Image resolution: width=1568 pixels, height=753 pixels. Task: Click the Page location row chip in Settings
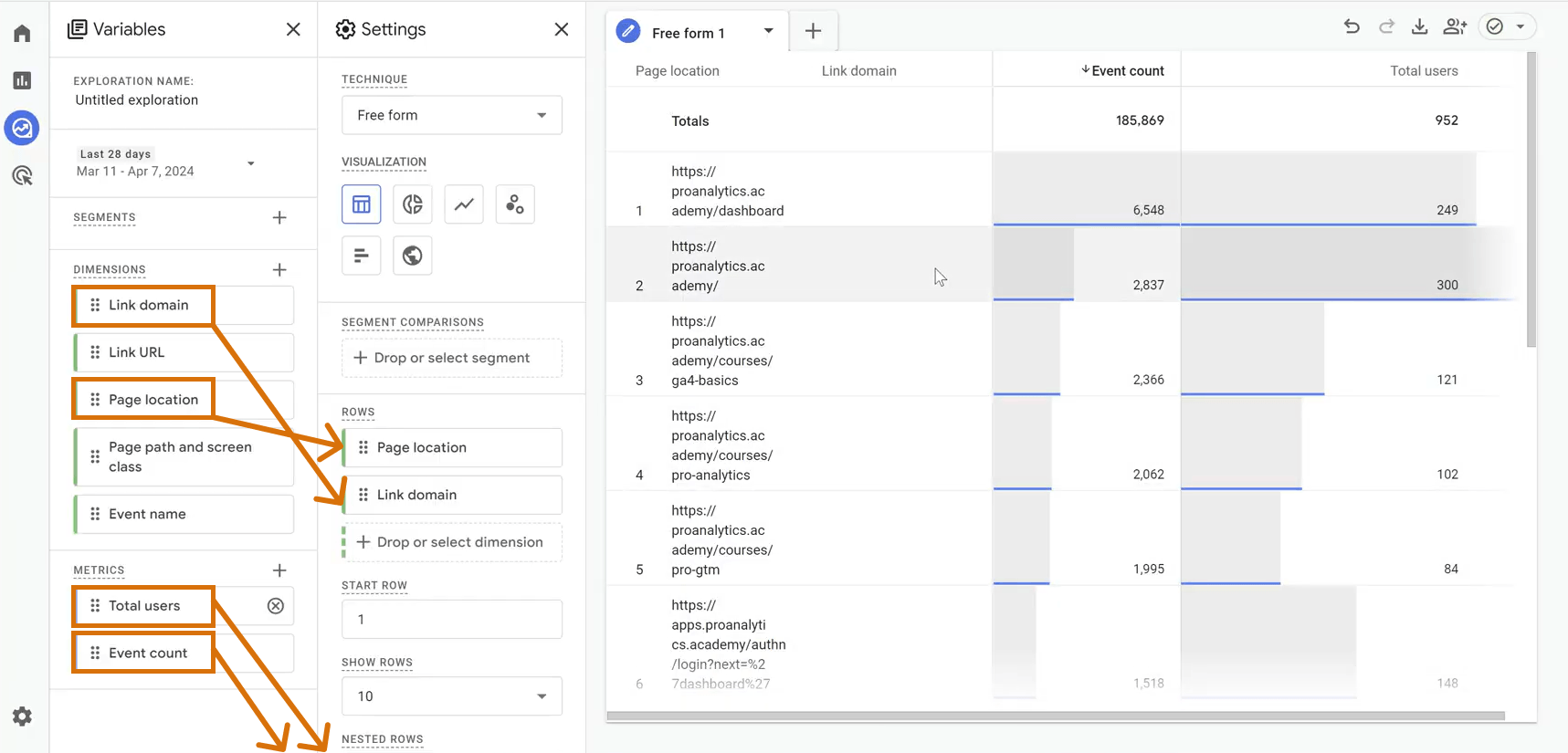452,447
